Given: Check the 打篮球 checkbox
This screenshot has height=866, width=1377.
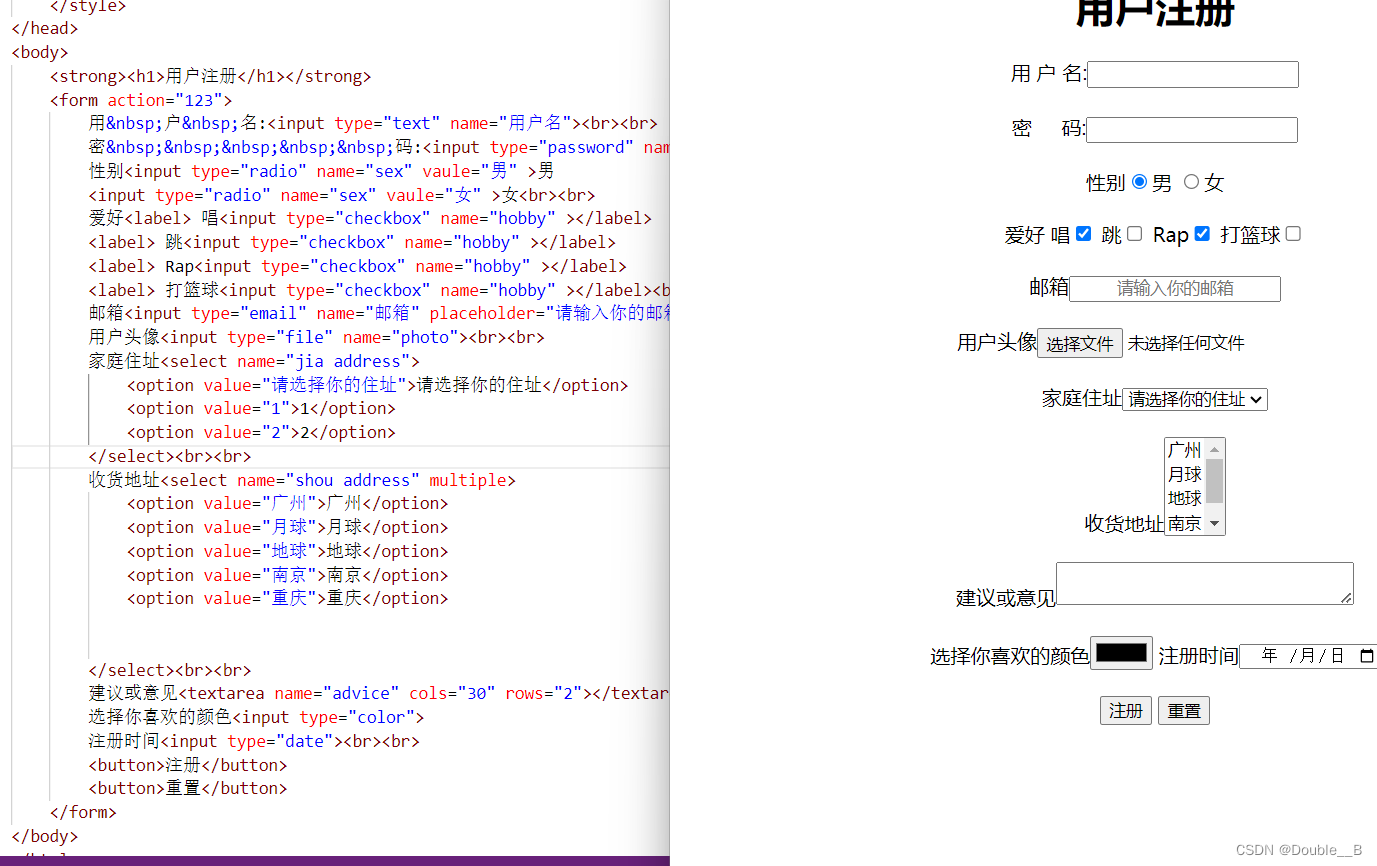Looking at the screenshot, I should pos(1292,233).
